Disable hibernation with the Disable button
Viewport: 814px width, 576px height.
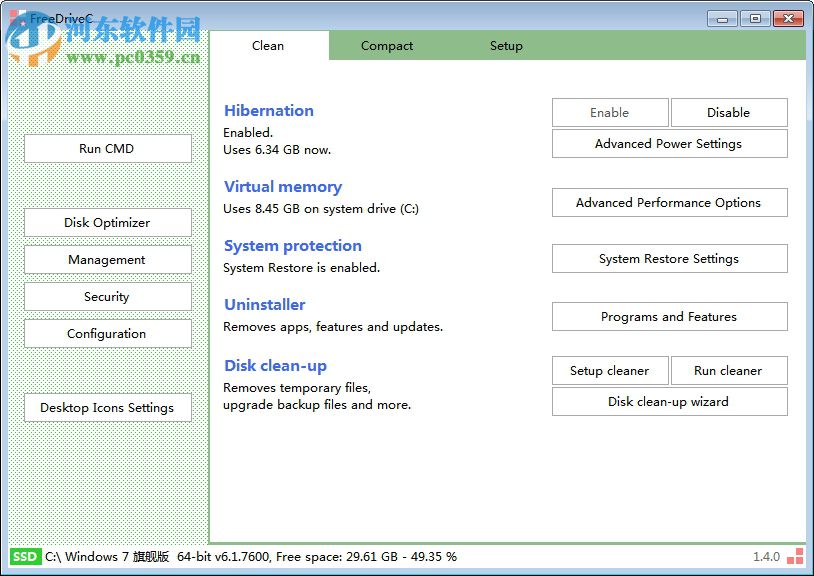pos(728,113)
